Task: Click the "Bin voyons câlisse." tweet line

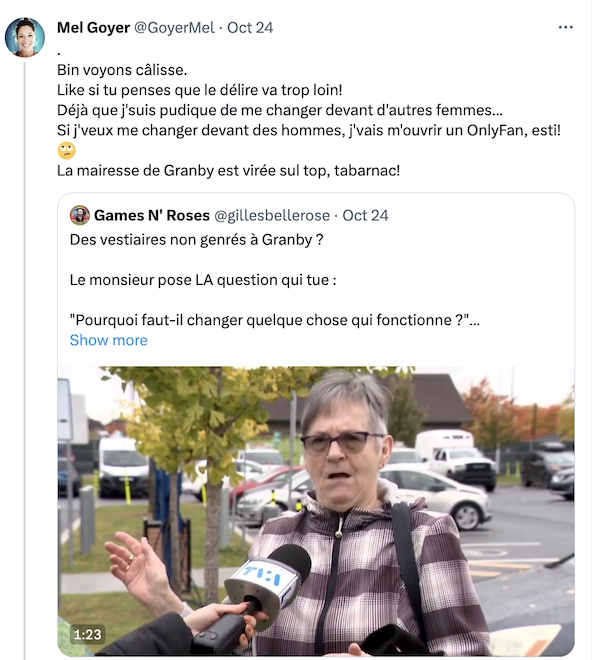Action: (121, 70)
